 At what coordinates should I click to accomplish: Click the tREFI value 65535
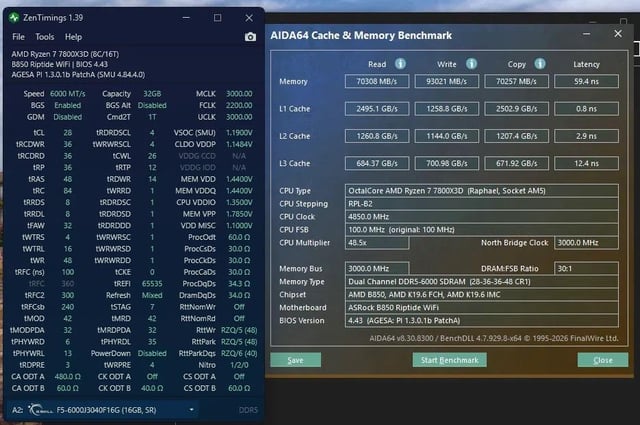coord(152,283)
